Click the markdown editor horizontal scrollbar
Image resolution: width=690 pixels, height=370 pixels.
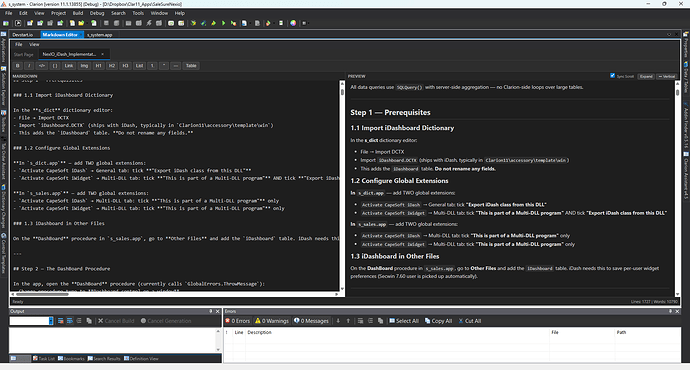pos(176,293)
